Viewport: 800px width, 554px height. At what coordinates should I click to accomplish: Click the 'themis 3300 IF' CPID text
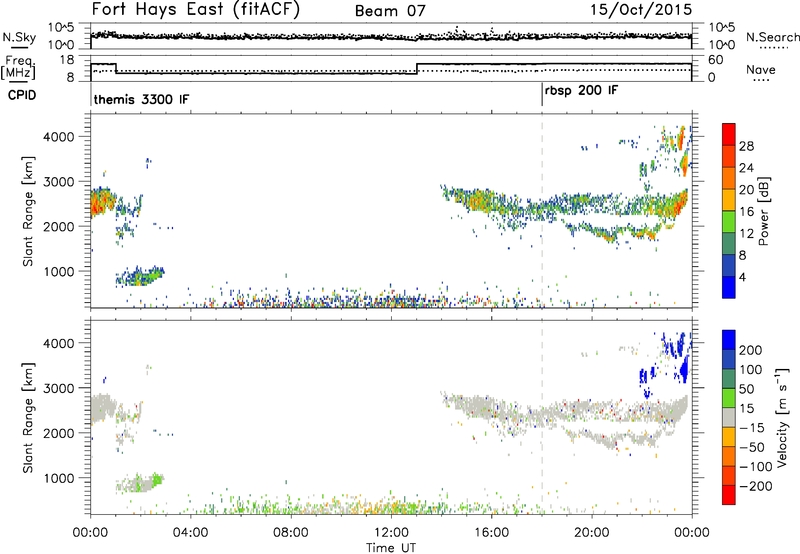[x=141, y=99]
